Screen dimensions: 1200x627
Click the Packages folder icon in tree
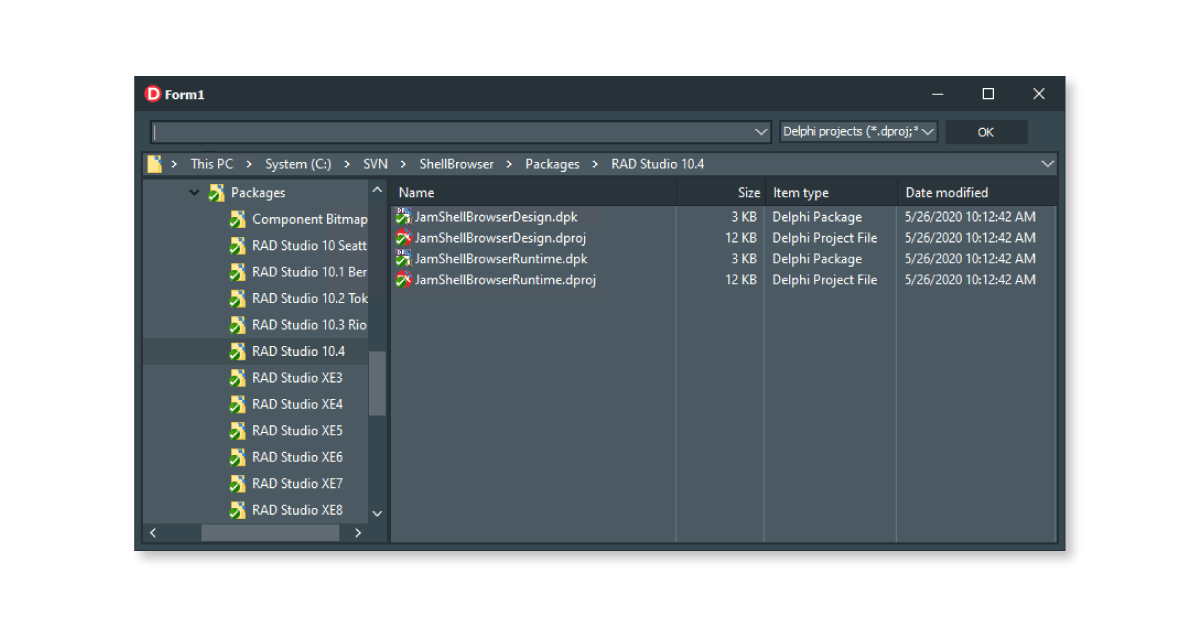[216, 193]
